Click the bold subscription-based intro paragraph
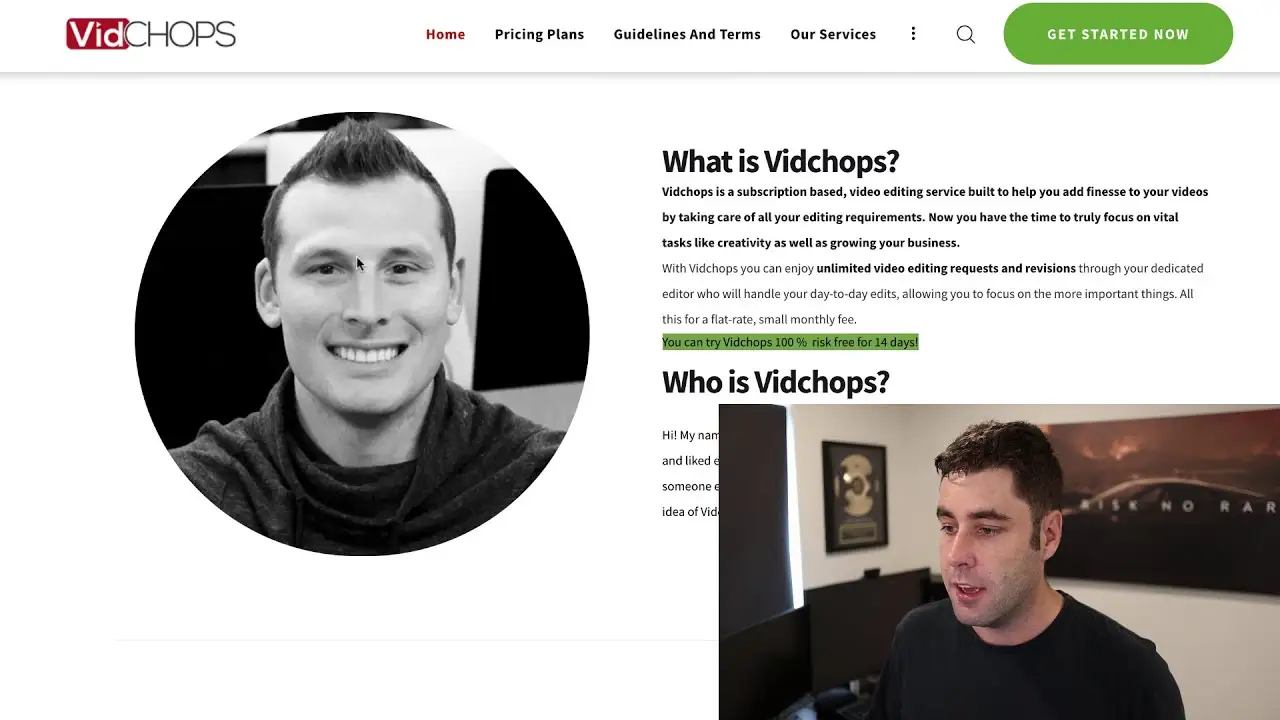This screenshot has width=1280, height=720. (934, 217)
